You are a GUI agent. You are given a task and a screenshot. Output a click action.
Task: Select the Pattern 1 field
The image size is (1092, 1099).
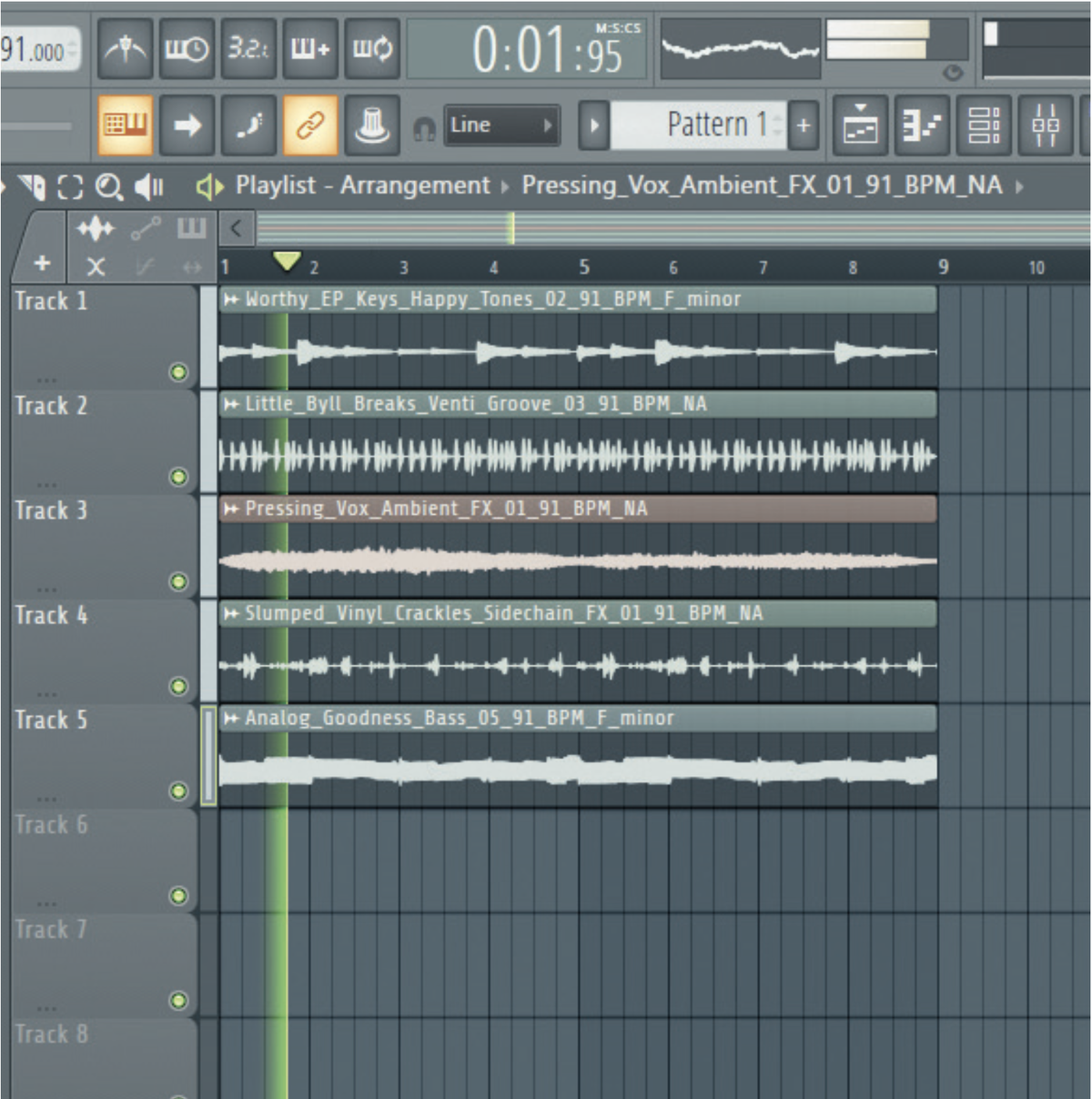[x=699, y=125]
